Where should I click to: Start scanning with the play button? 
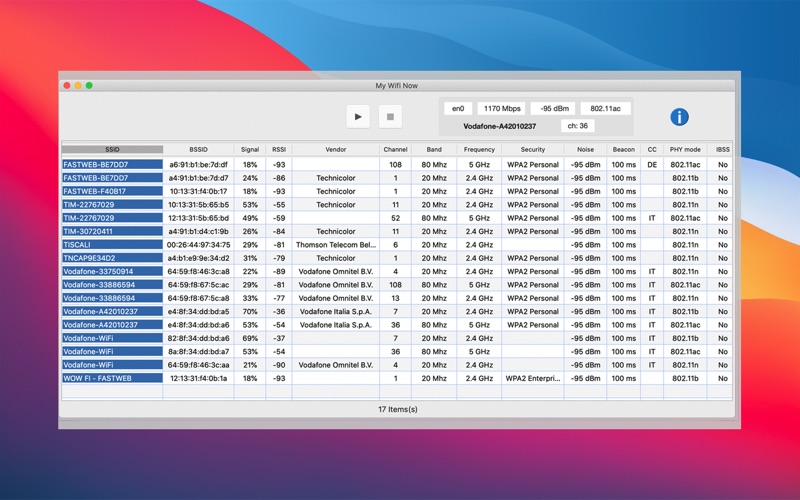click(x=358, y=117)
